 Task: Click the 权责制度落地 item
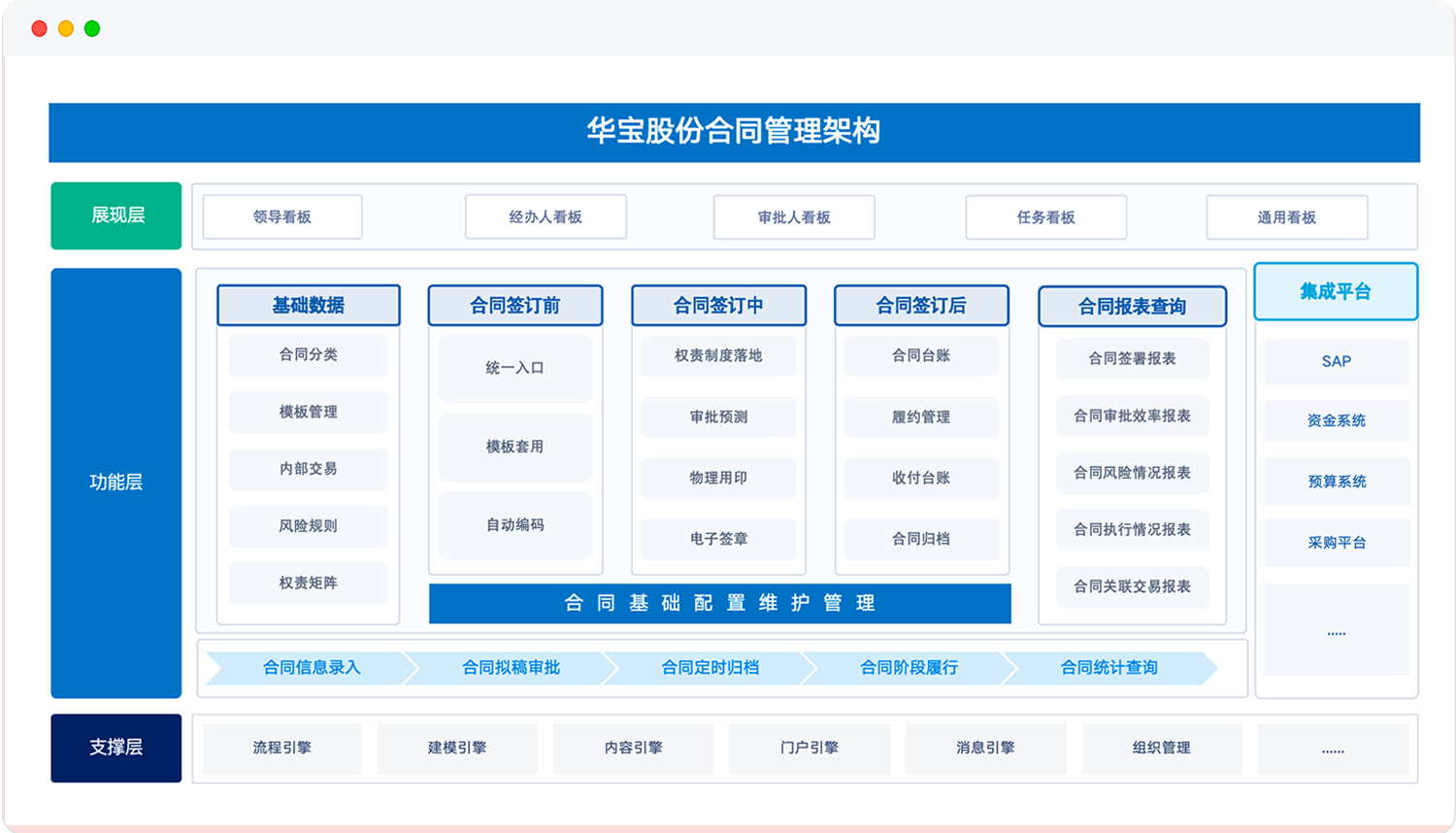pyautogui.click(x=718, y=355)
